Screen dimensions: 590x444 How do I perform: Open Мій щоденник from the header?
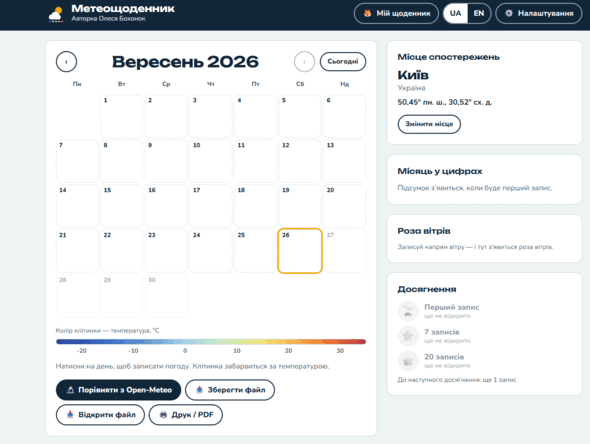(x=396, y=14)
